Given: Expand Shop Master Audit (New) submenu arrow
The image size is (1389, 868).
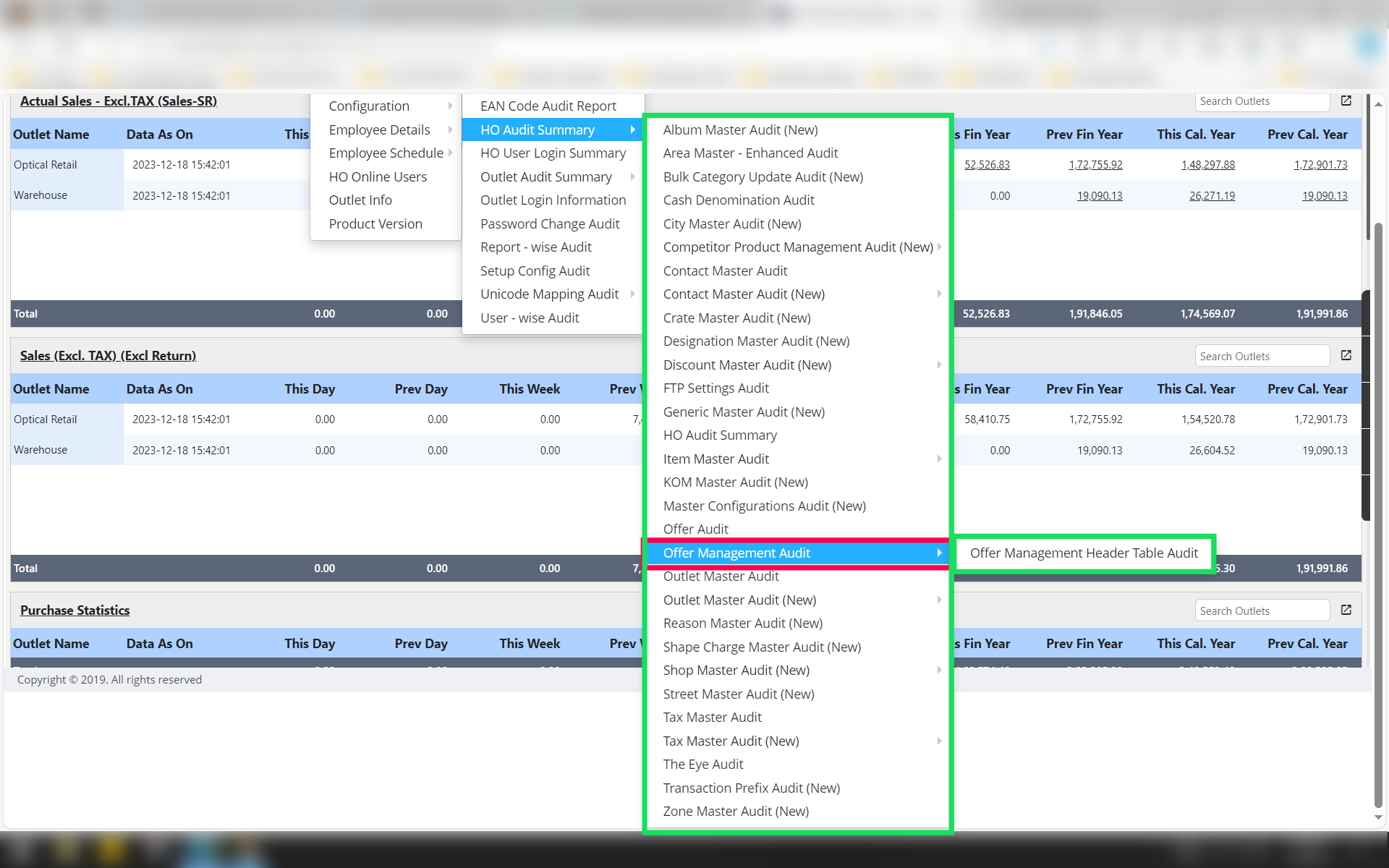Looking at the screenshot, I should pos(939,671).
